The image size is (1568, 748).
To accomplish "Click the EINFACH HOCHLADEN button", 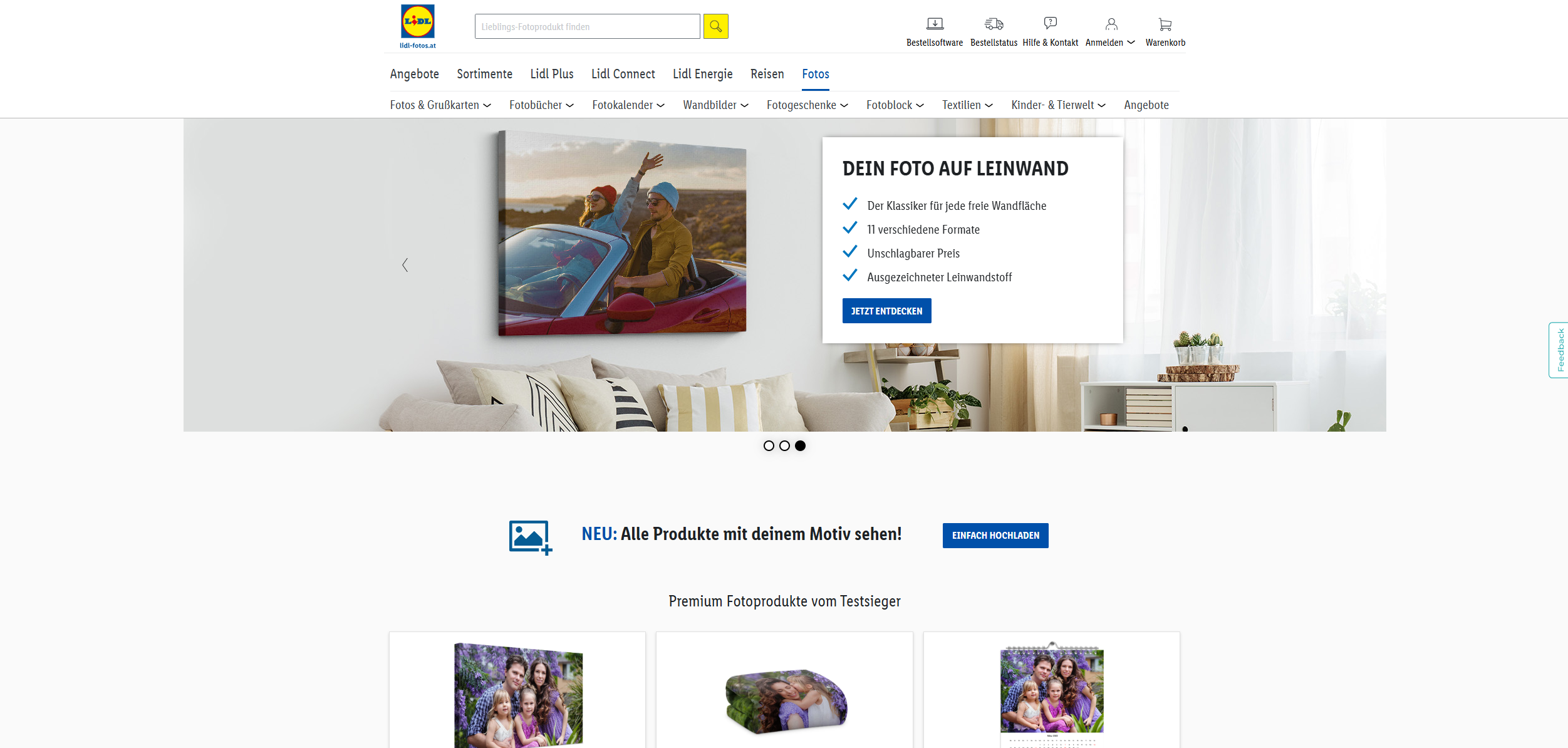I will [x=995, y=535].
